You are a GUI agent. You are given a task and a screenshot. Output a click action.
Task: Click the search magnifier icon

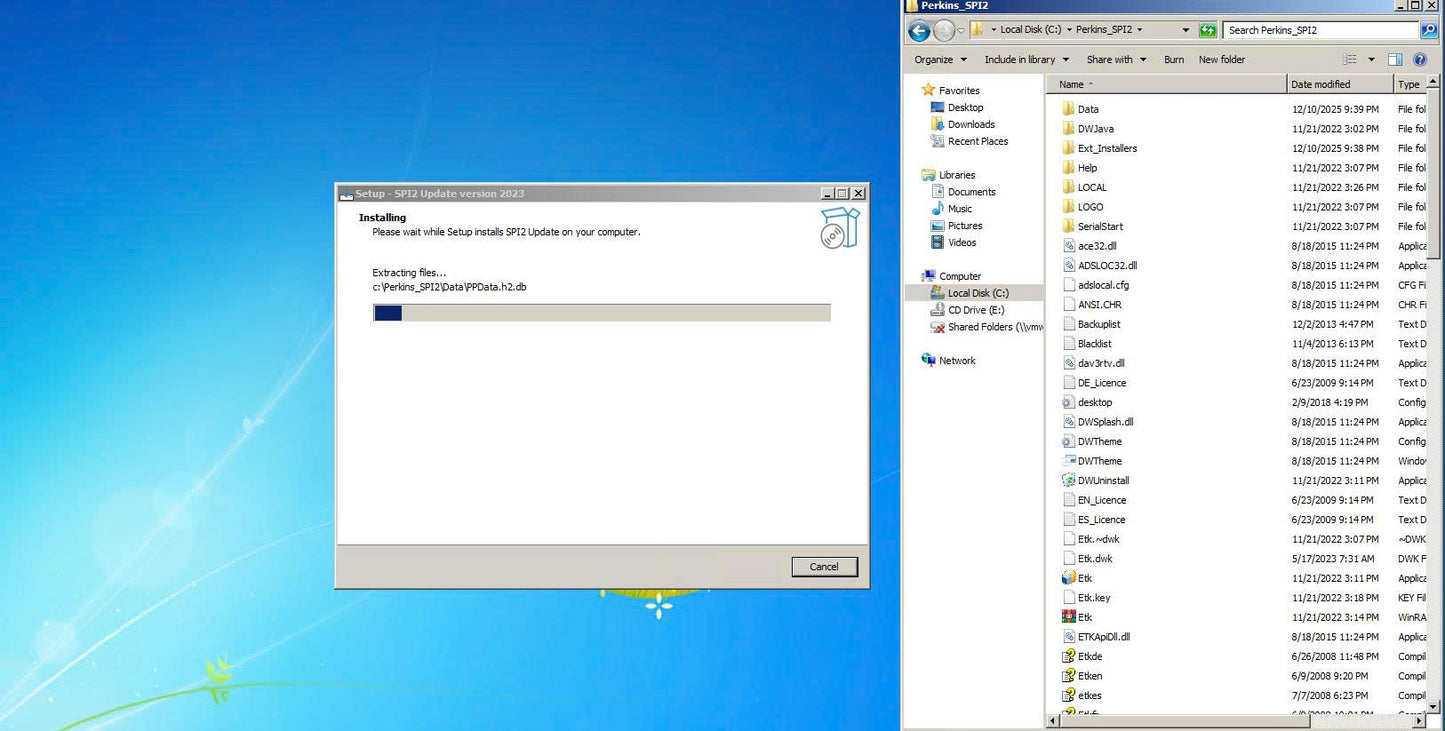[x=1428, y=31]
